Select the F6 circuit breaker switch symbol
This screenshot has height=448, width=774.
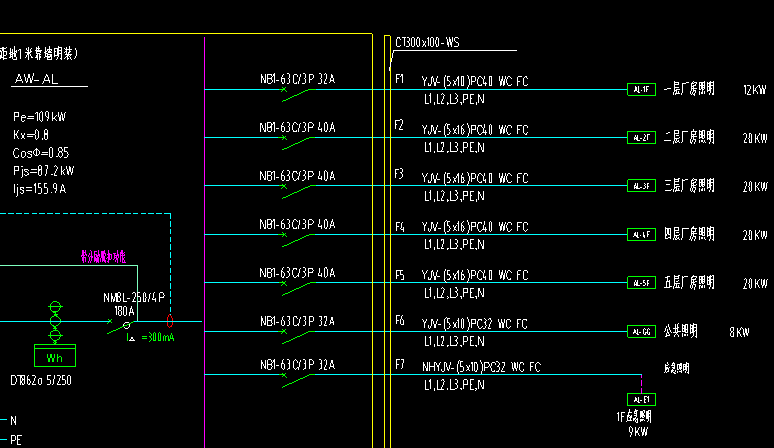(x=296, y=336)
